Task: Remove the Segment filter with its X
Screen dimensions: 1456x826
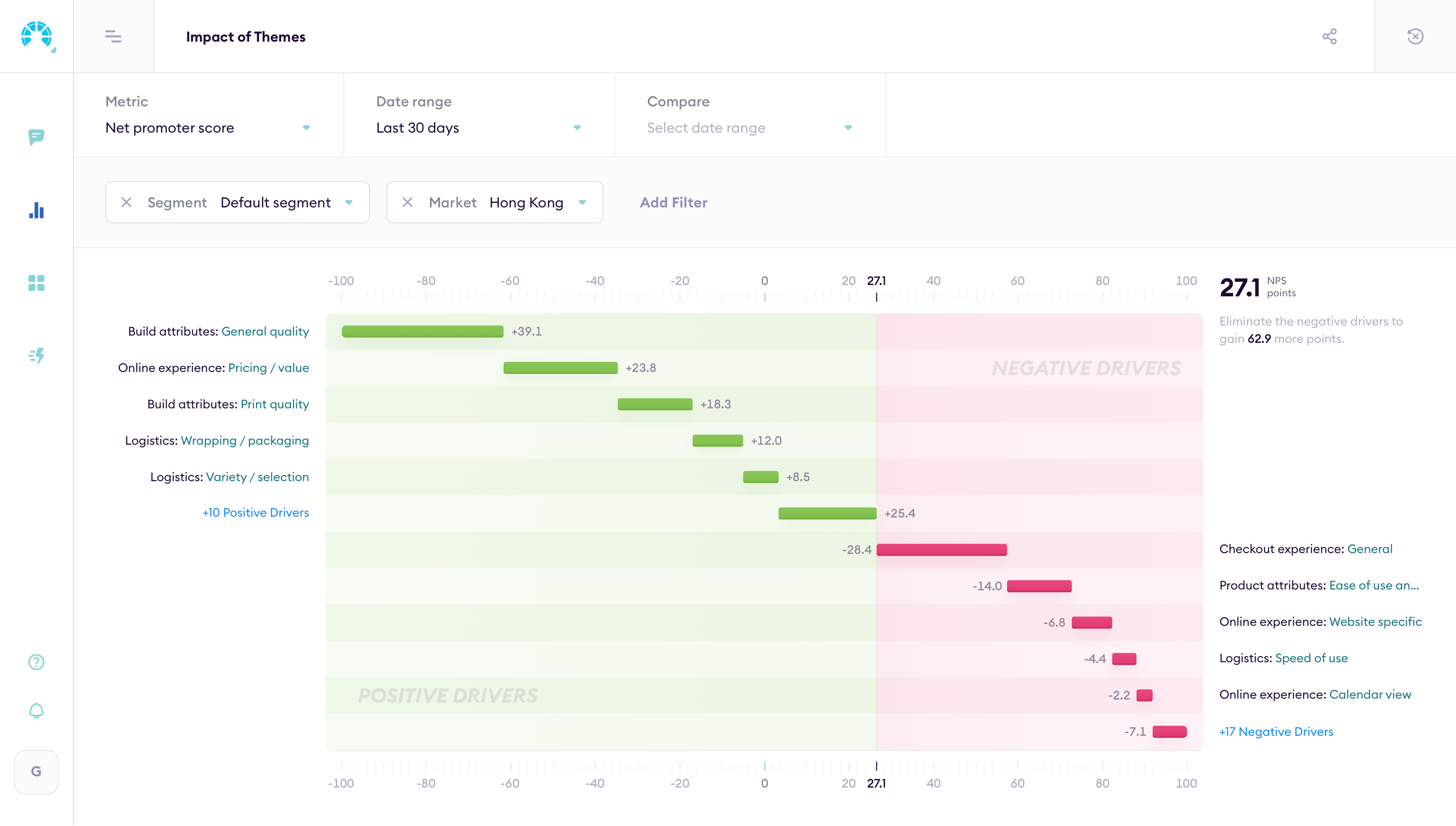Action: (126, 203)
